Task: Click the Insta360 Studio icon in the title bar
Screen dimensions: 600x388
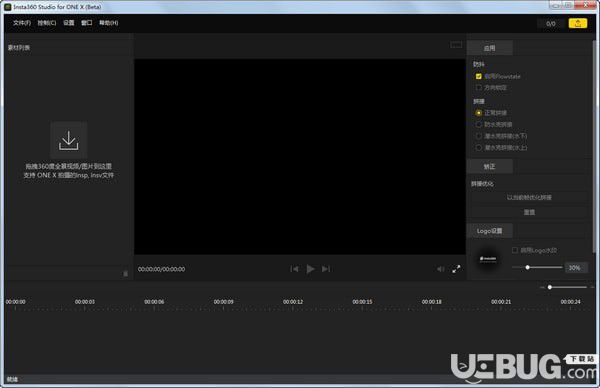Action: (8, 7)
